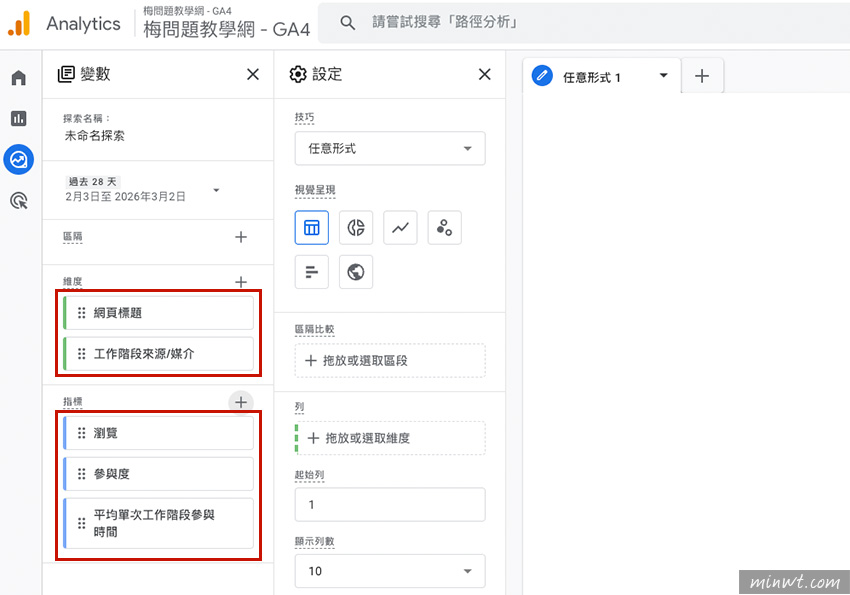Select the table visualization icon
Image resolution: width=850 pixels, height=595 pixels.
click(x=311, y=227)
